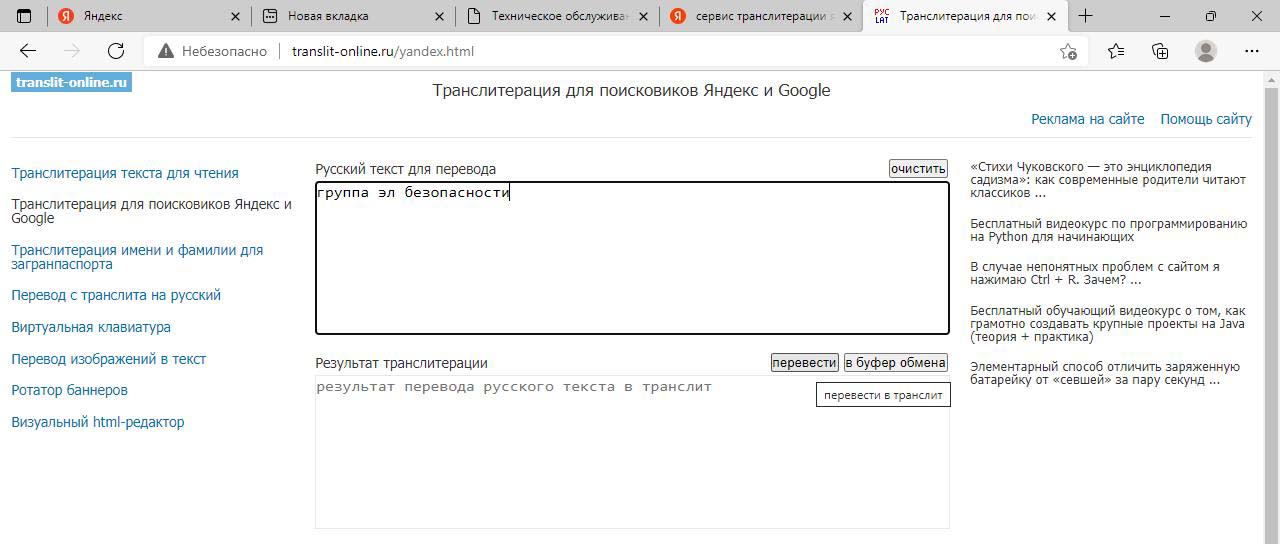Click the "Небезопасно" site security warning
This screenshot has height=544, width=1280.
coord(213,51)
